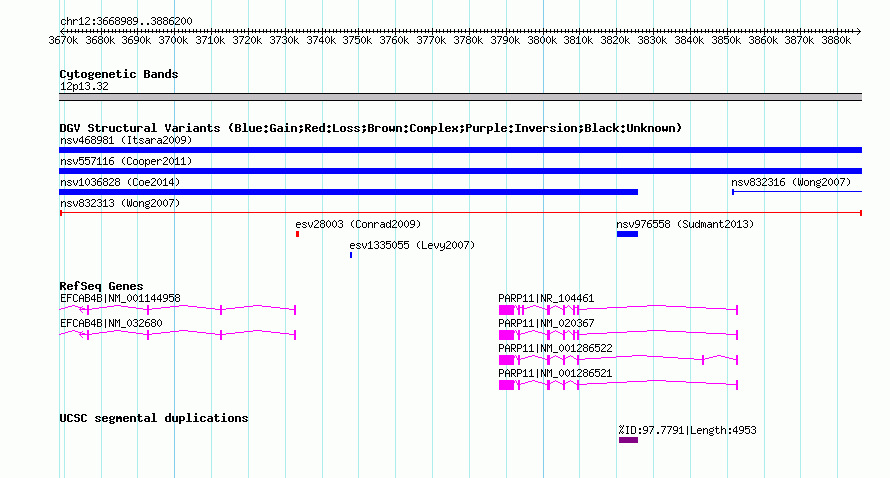Image resolution: width=890 pixels, height=478 pixels.
Task: Click the nsv468981 (Itsara2009) blue gain bar
Action: (460, 150)
